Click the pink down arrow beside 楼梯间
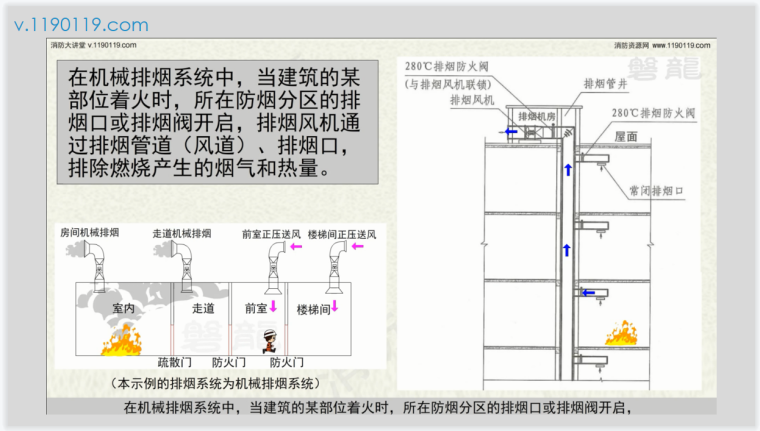Screen dimensions: 760x431 point(335,306)
